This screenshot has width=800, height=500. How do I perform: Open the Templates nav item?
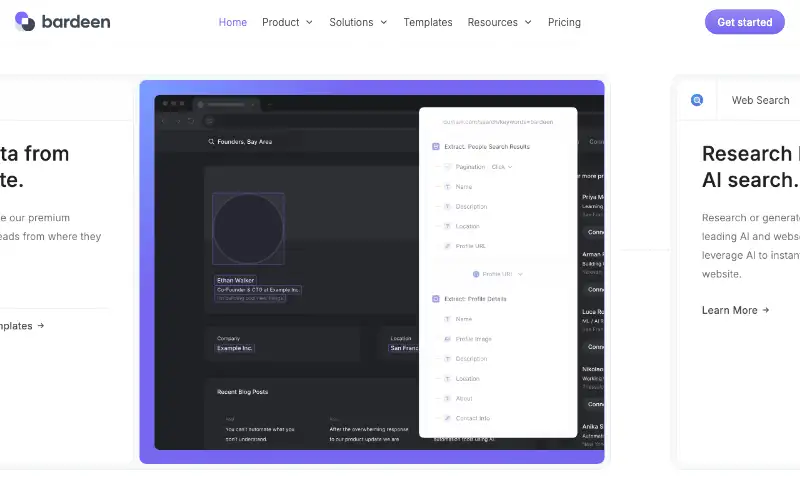coord(428,22)
